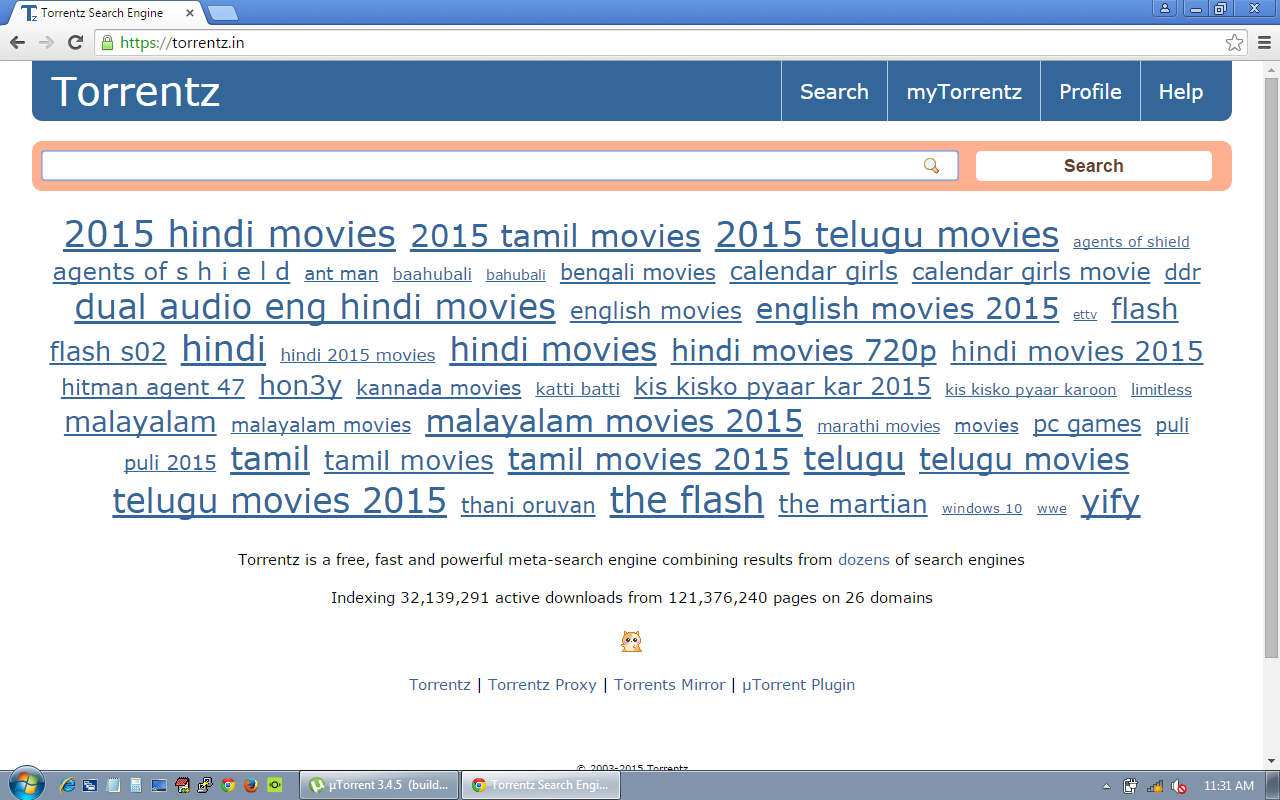Screen dimensions: 1280x800
Task: Click the Torrentz logo in the header
Action: tap(135, 92)
